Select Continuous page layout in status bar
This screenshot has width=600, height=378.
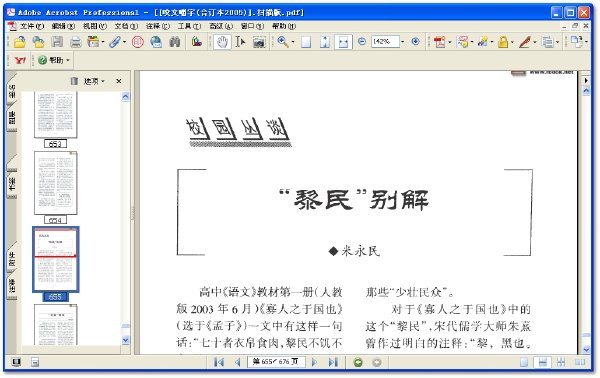click(x=542, y=362)
